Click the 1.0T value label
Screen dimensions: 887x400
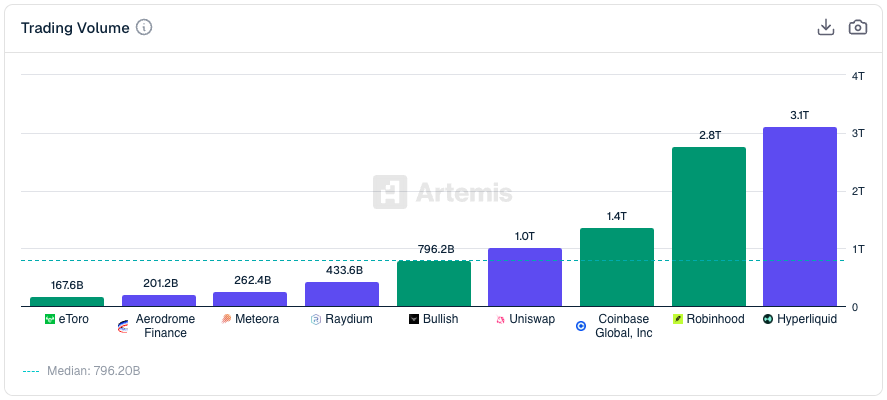(x=525, y=236)
